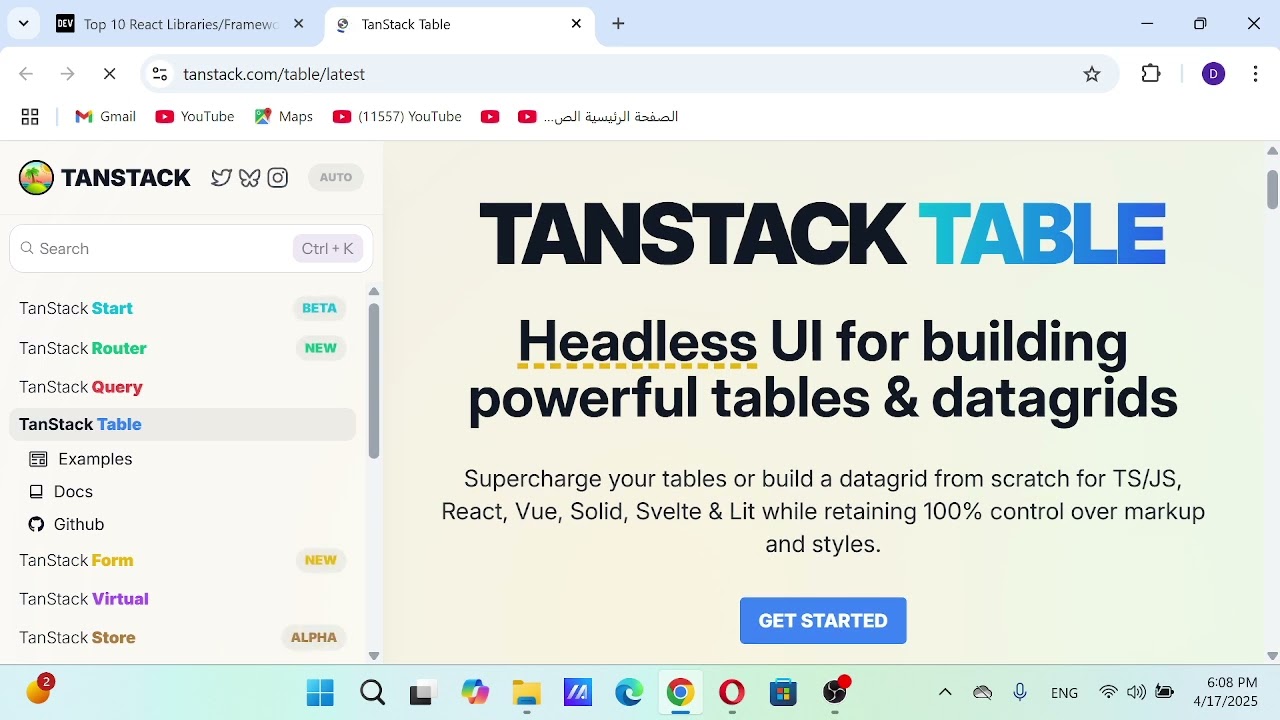The width and height of the screenshot is (1280, 720).
Task: Open Microsoft Store from taskbar
Action: 783,692
